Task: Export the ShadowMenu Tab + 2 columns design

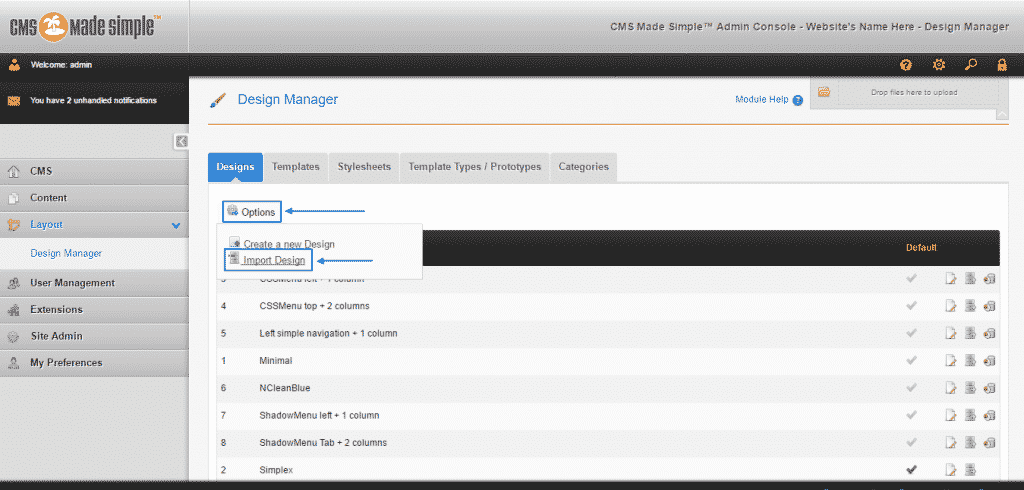Action: (x=970, y=443)
